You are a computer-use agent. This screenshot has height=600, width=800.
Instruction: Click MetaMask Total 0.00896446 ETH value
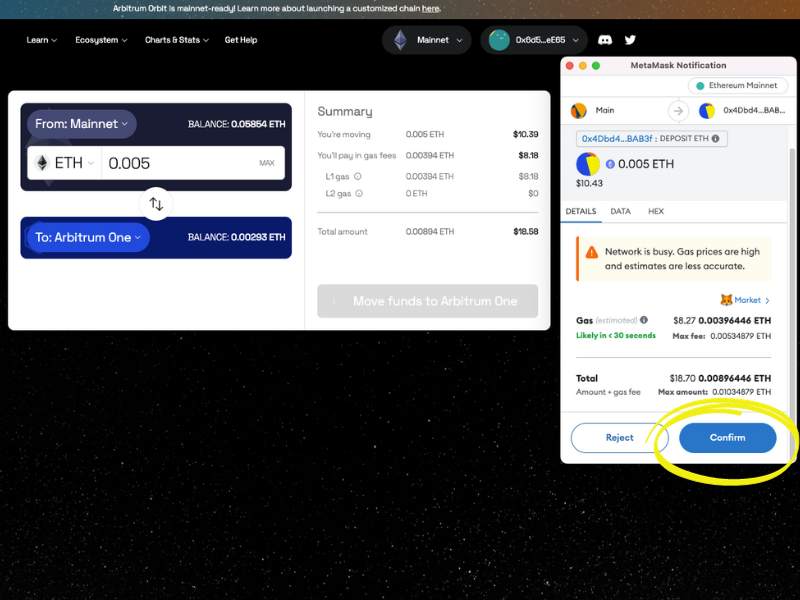pos(735,378)
